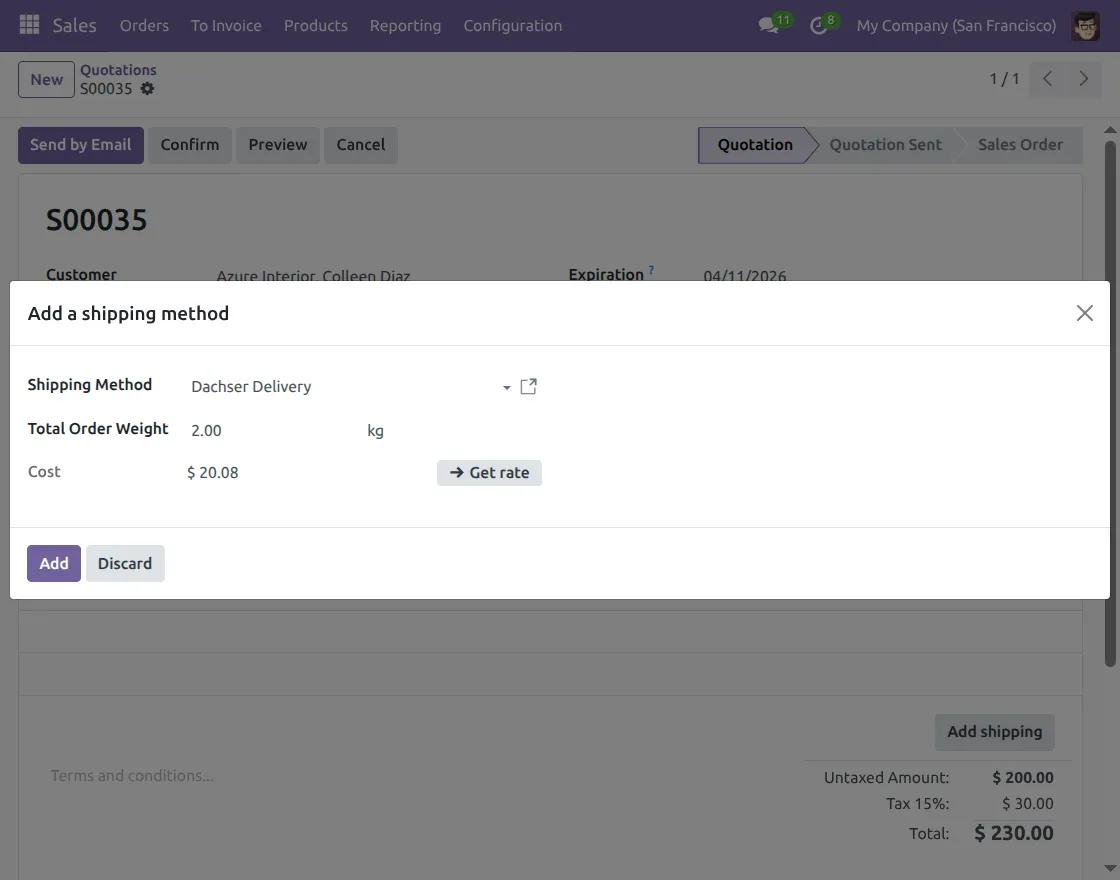
Task: Click the gear icon beside S00035
Action: pos(146,89)
